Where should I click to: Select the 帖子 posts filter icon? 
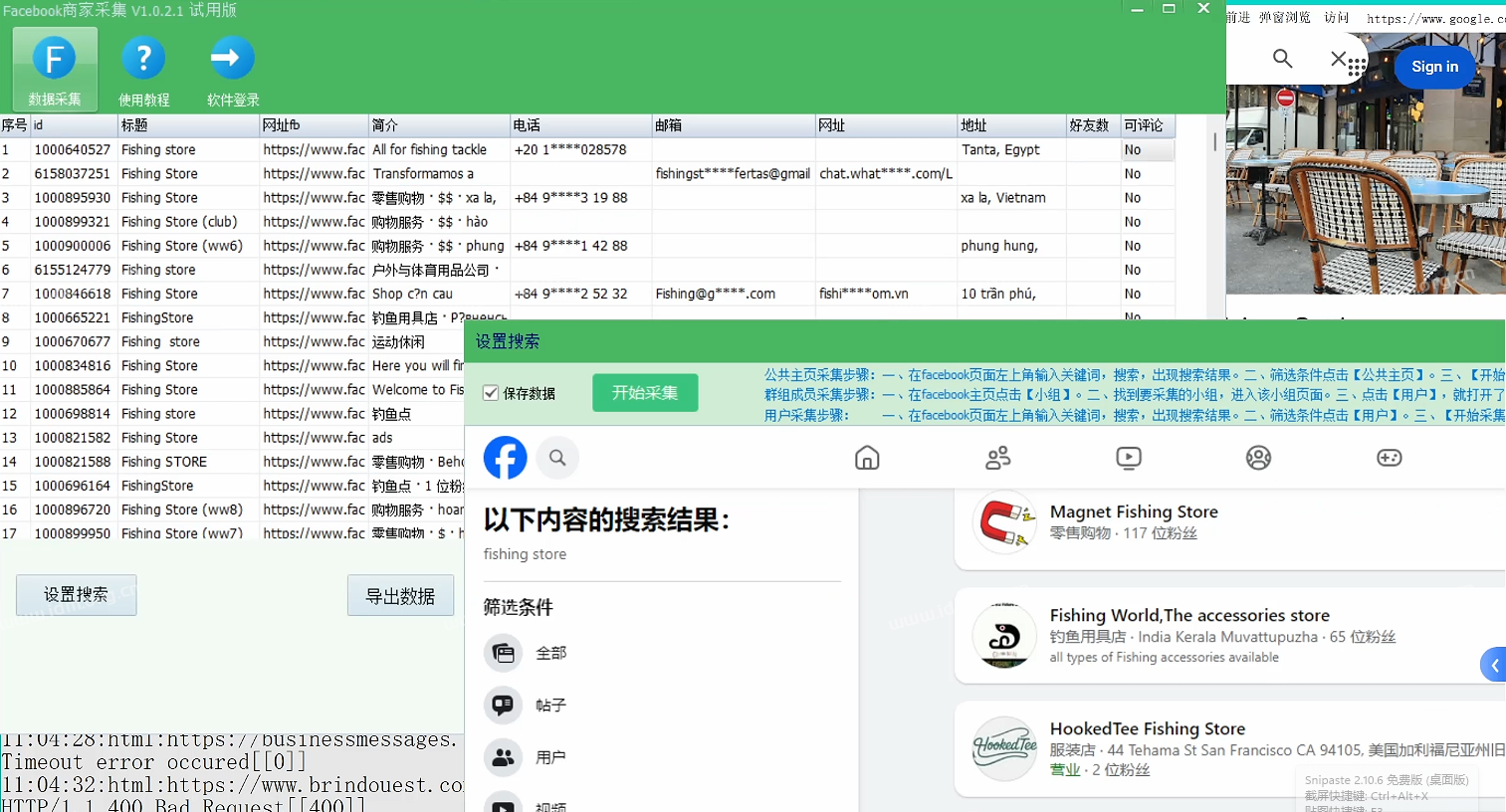[x=504, y=705]
